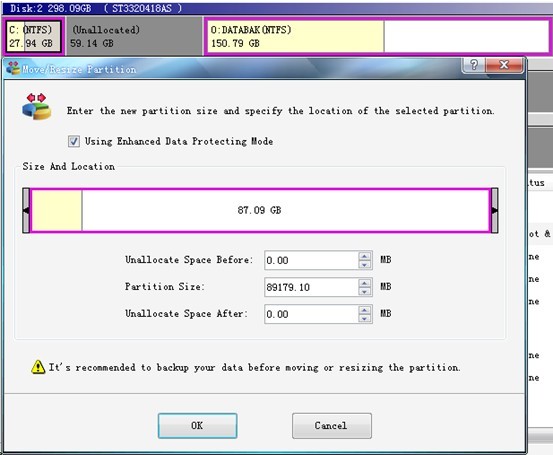Click the left resize handle of partition bar
The width and height of the screenshot is (553, 455).
(26, 211)
